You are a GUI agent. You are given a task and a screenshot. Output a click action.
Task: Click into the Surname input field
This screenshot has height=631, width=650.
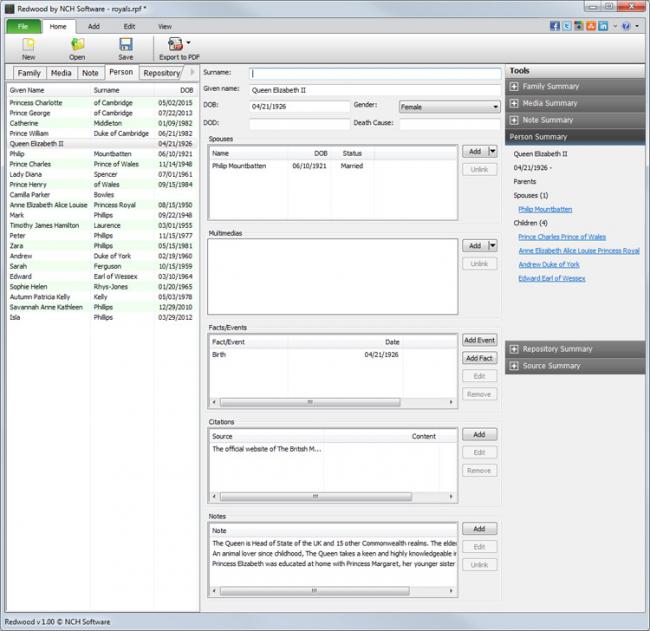374,74
